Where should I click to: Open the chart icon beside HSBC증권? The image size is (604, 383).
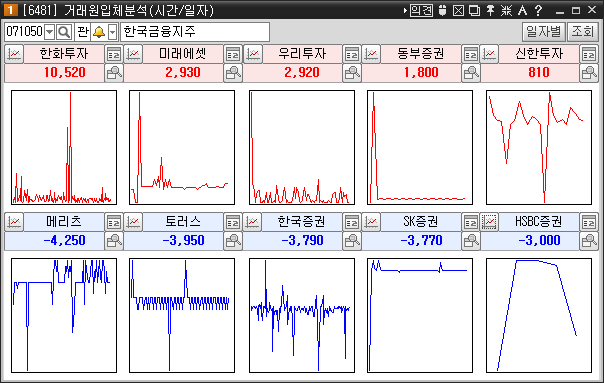489,222
